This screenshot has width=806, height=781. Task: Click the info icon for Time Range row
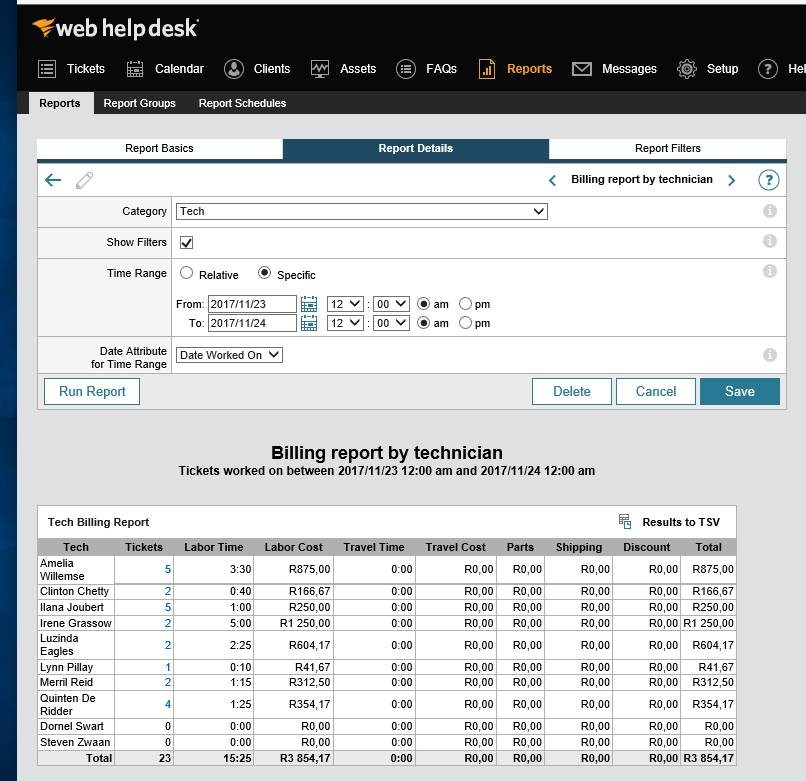(x=770, y=271)
